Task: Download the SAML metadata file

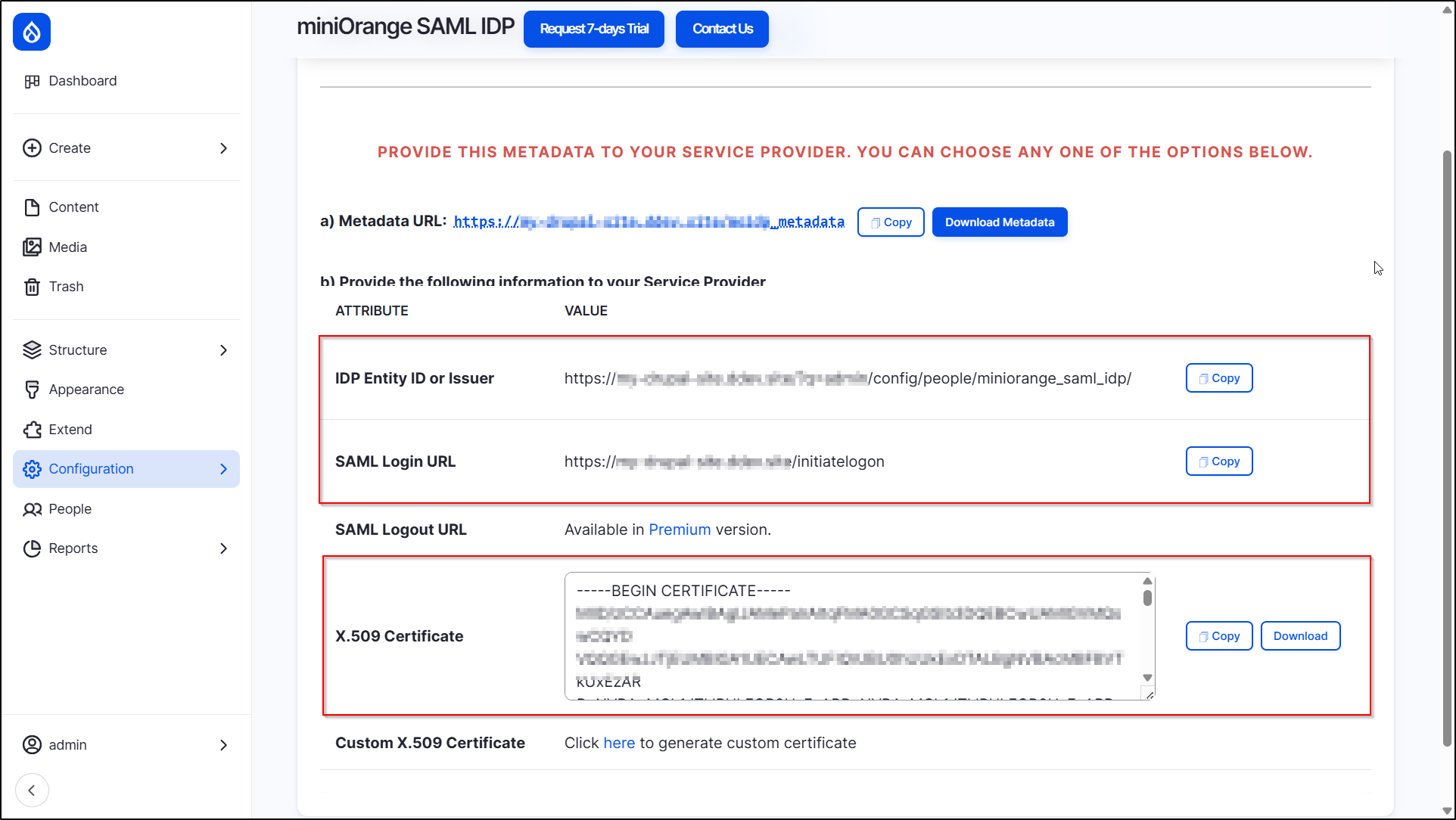Action: (1000, 222)
